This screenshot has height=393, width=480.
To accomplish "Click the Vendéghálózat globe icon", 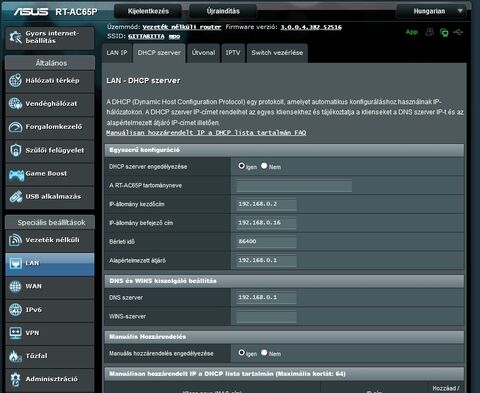I will [x=15, y=104].
